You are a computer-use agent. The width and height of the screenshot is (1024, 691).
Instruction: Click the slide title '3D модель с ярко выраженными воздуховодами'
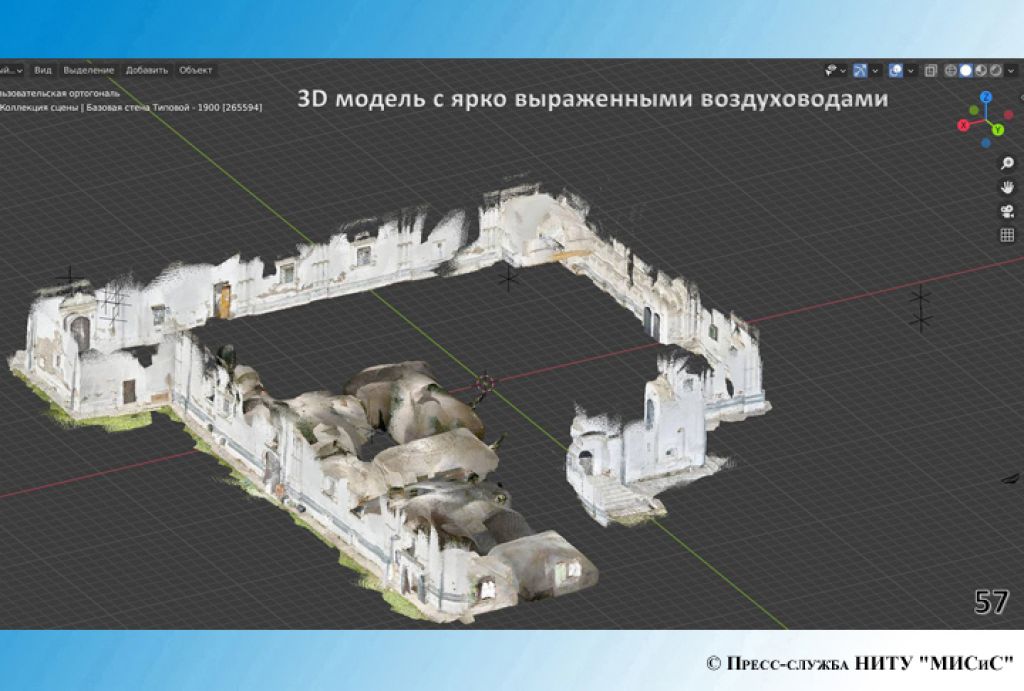coord(592,99)
